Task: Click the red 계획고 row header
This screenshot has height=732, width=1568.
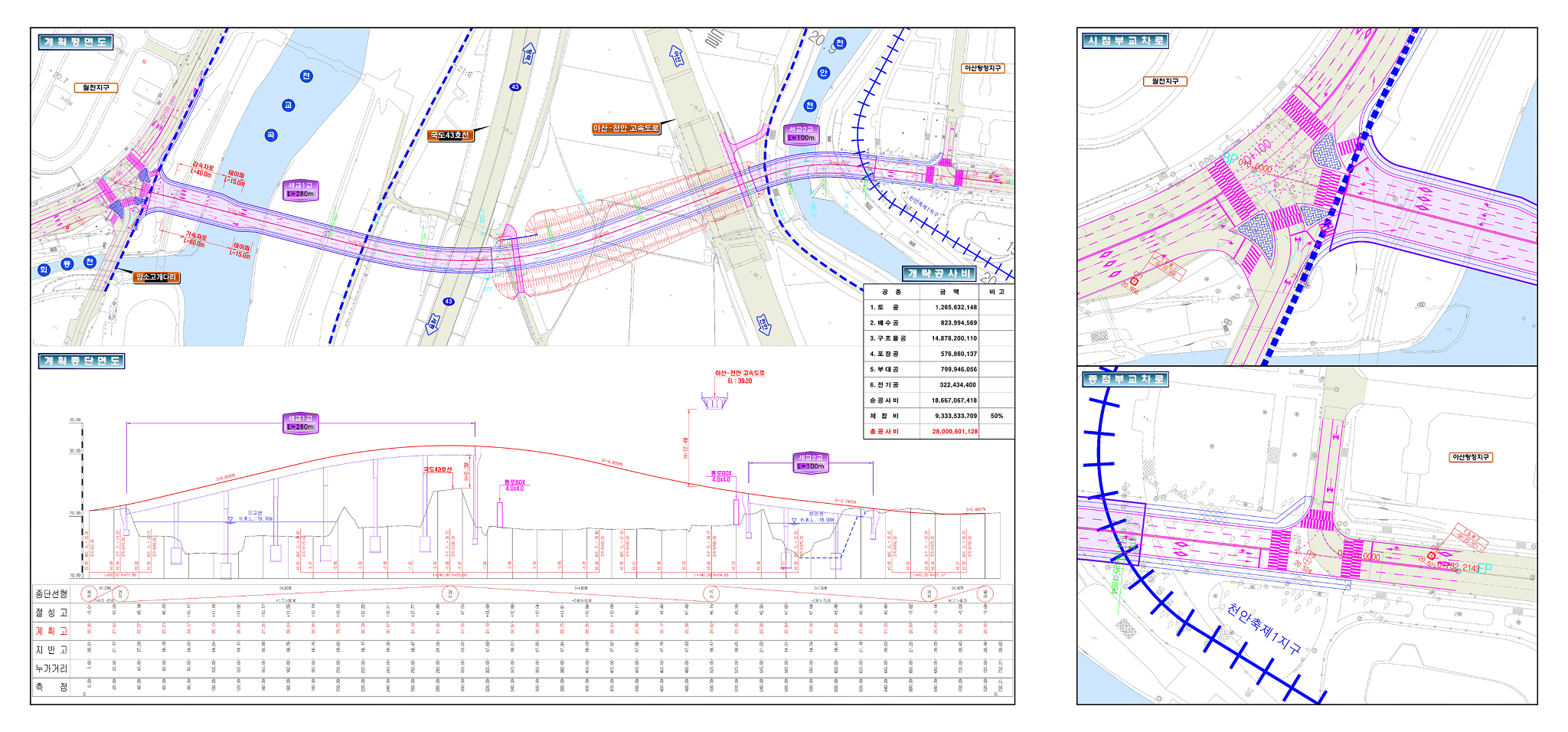Action: pyautogui.click(x=51, y=631)
